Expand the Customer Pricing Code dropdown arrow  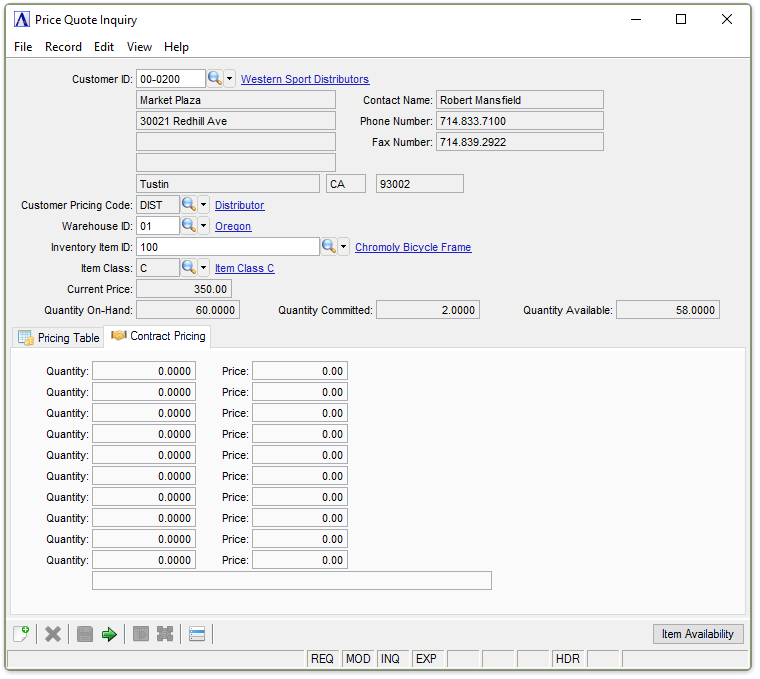click(203, 205)
